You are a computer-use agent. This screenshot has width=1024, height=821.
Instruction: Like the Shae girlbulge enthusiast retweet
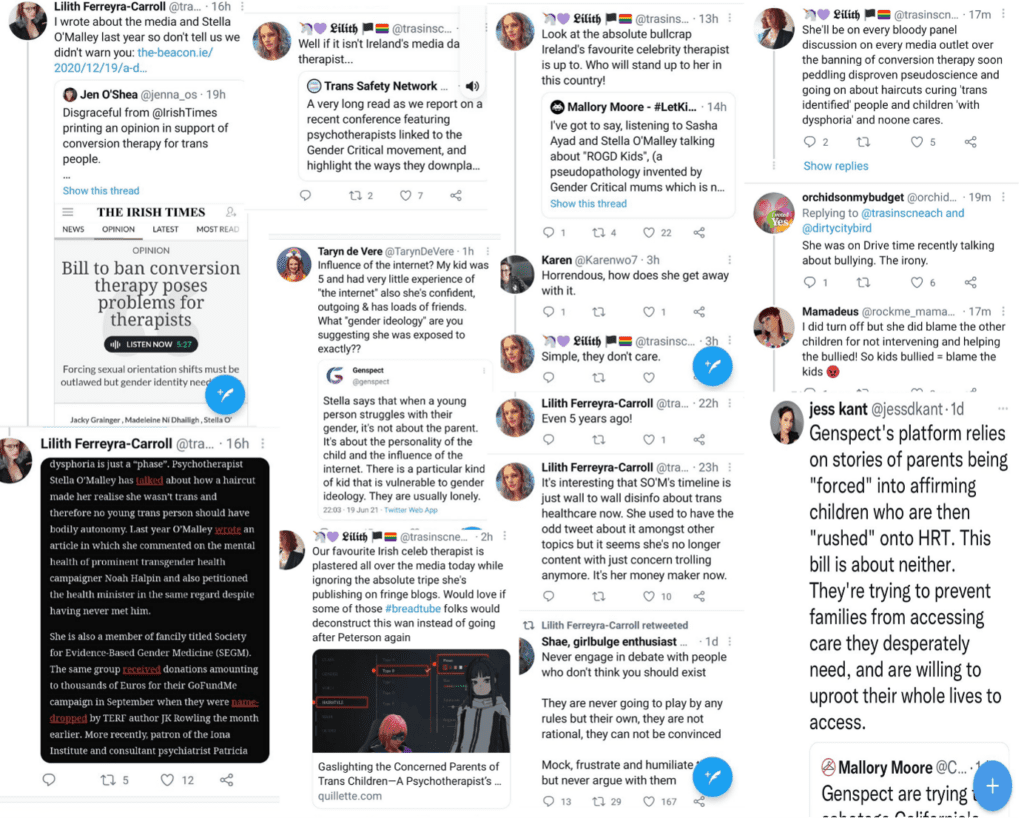(x=648, y=801)
